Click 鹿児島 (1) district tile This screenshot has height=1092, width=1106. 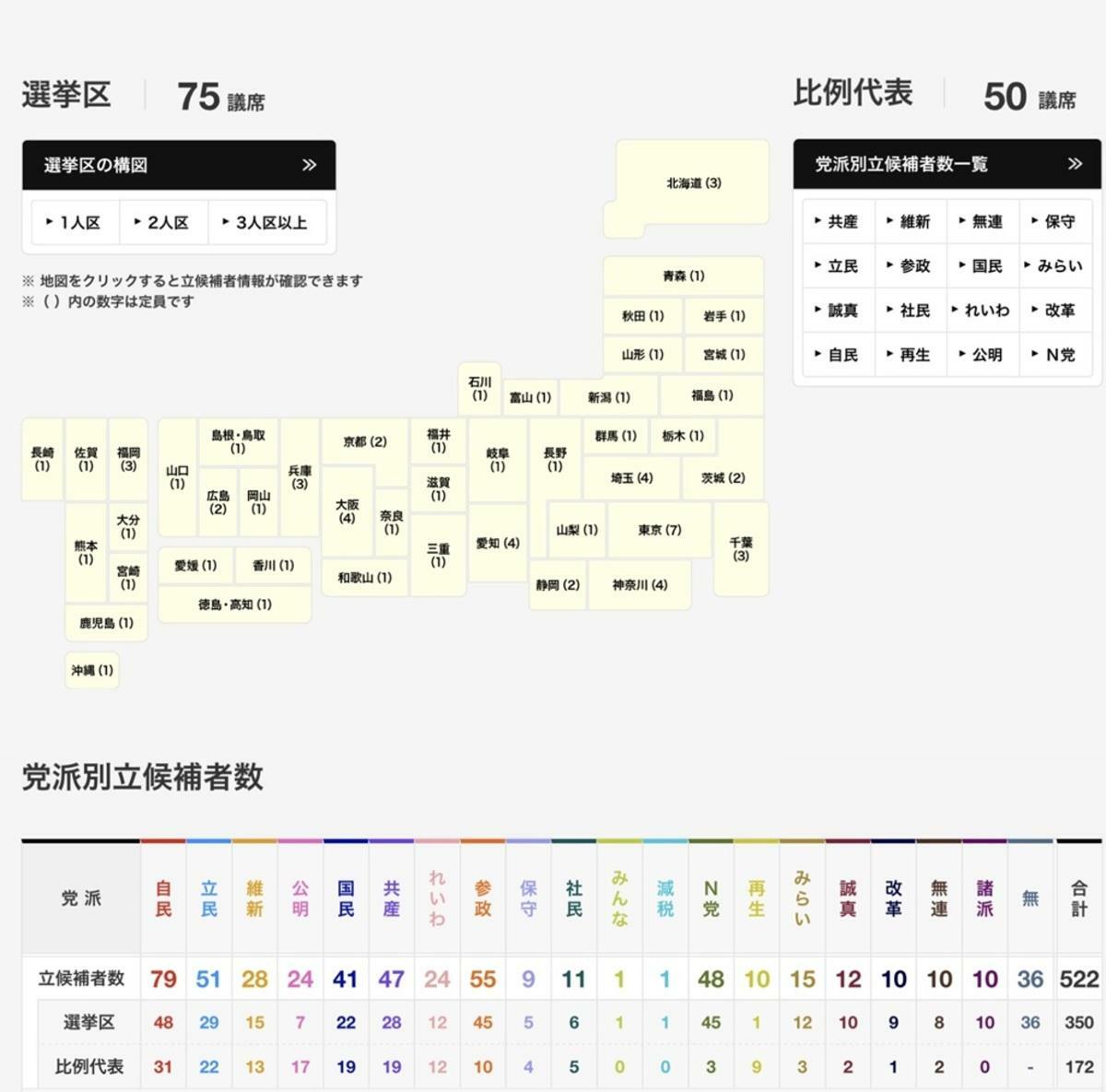tap(106, 623)
